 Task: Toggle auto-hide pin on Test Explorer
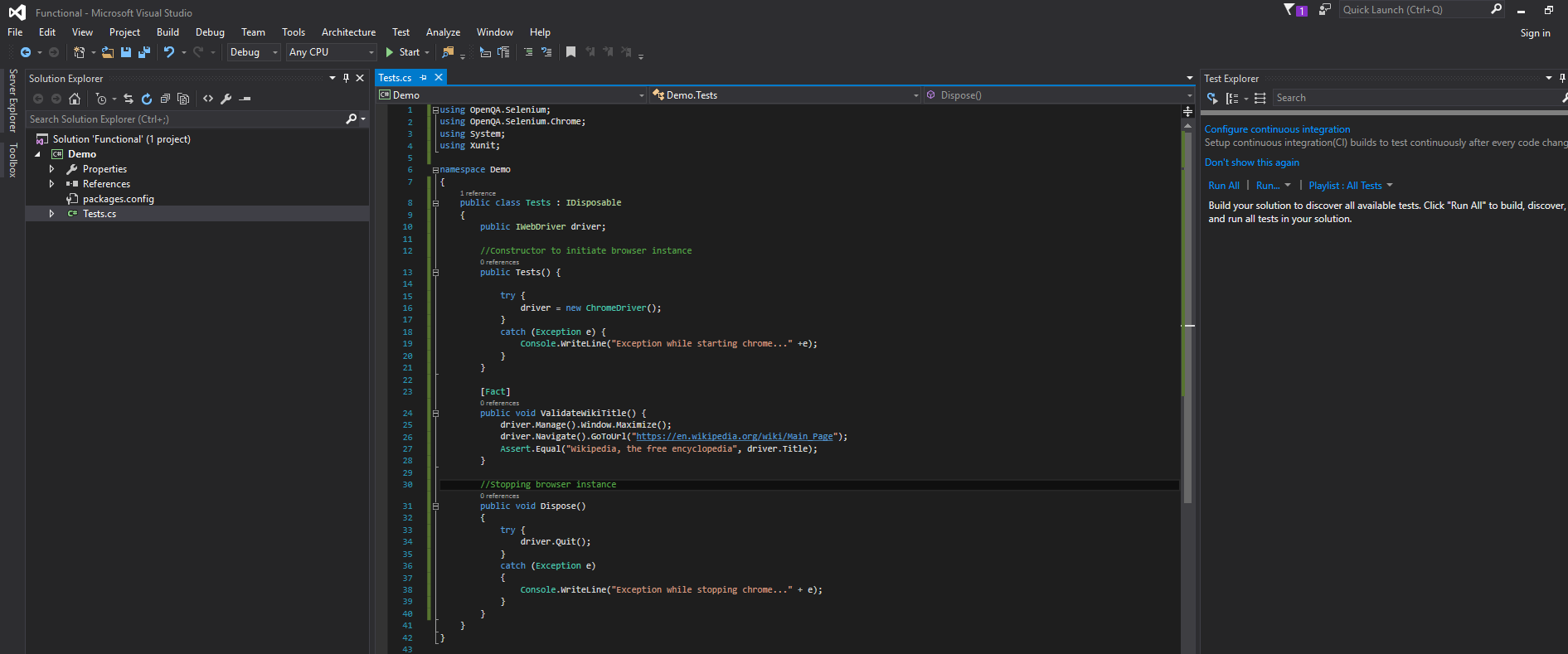(1562, 78)
